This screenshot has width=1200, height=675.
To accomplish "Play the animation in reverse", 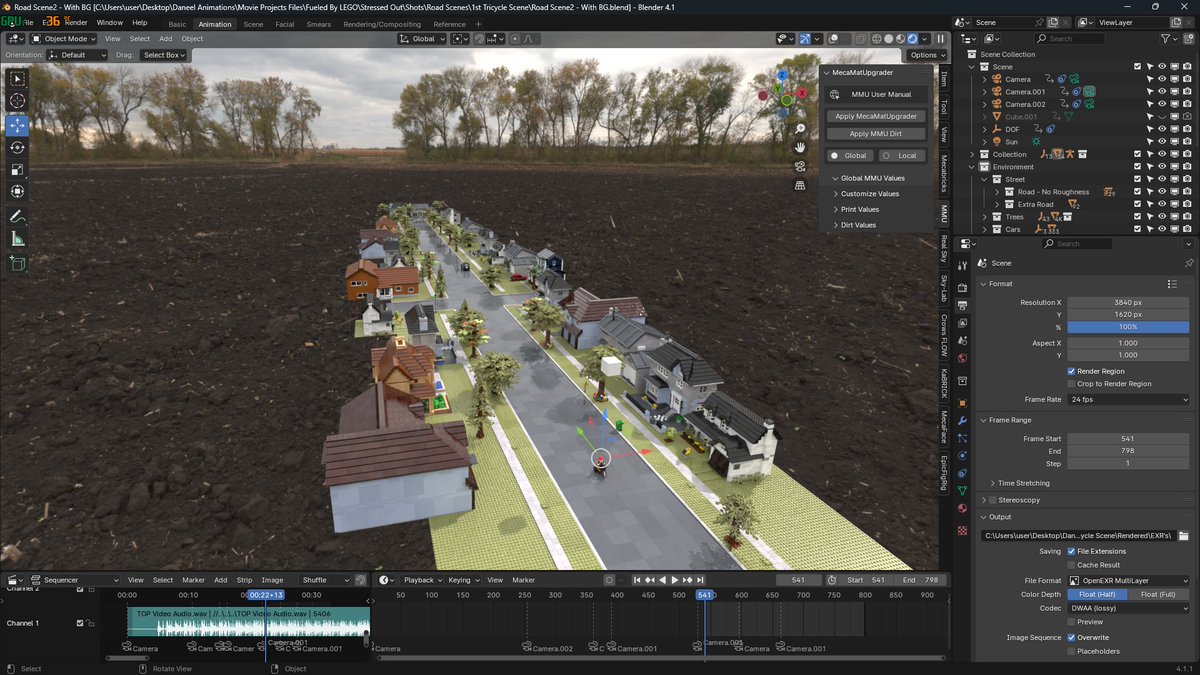I will [662, 580].
